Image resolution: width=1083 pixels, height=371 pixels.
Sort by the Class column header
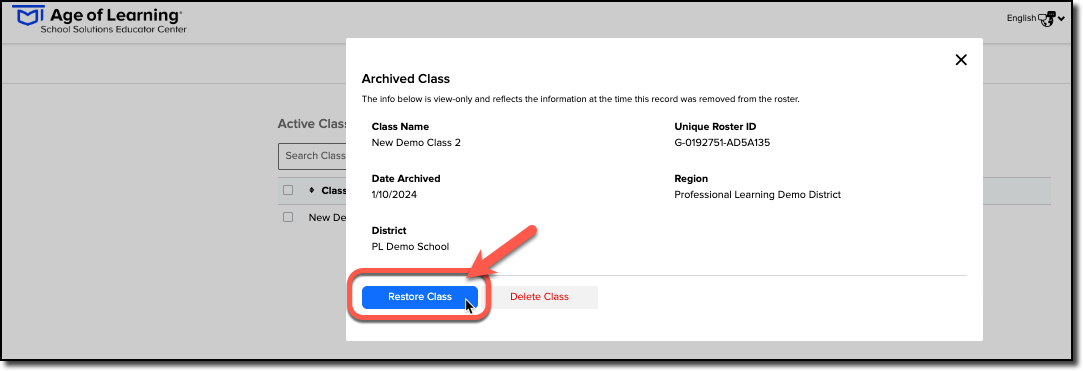click(x=334, y=191)
